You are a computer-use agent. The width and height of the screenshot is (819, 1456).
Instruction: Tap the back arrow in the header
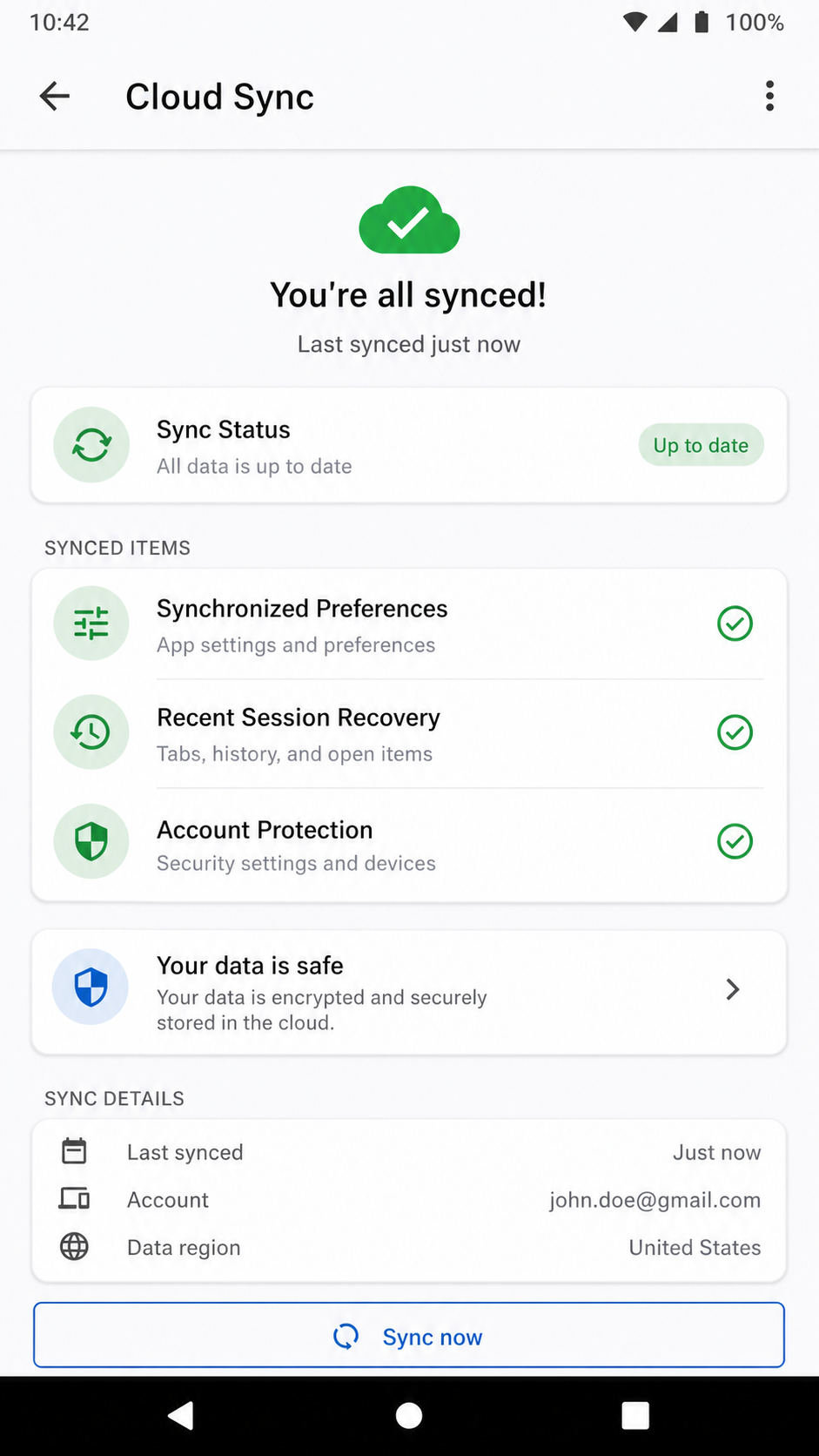(54, 96)
